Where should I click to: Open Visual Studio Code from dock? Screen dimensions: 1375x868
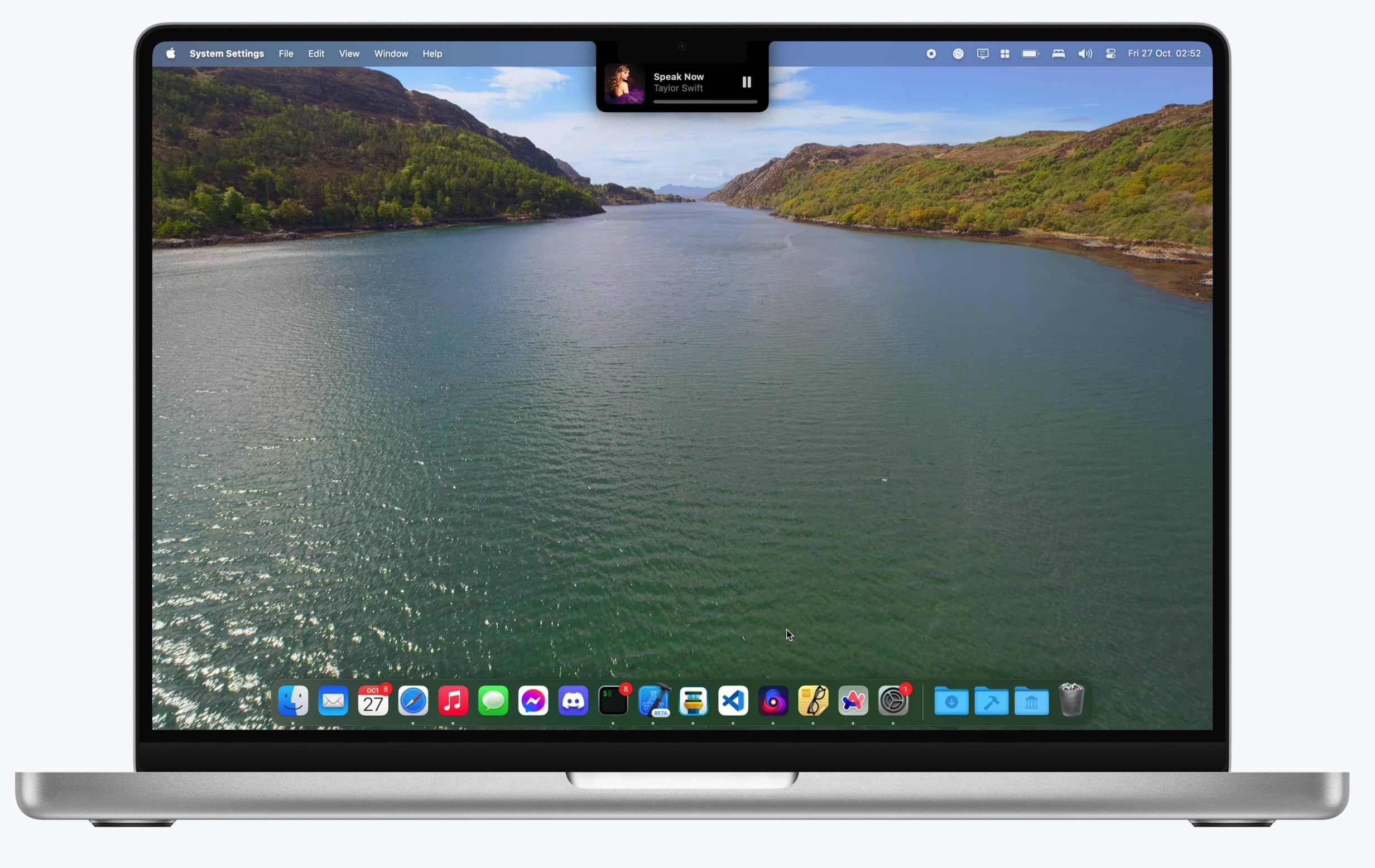click(x=733, y=701)
